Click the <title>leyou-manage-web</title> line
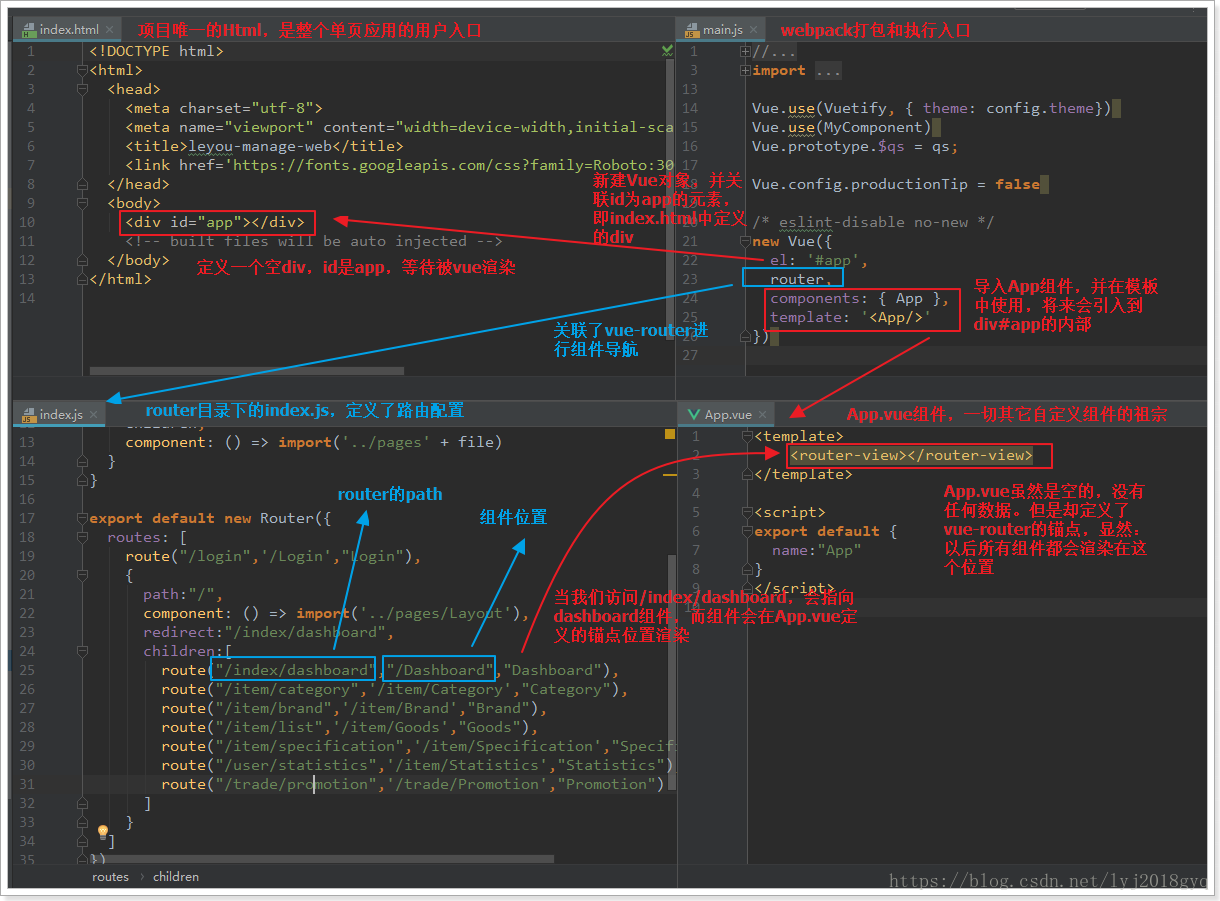This screenshot has width=1220, height=901. tap(264, 146)
